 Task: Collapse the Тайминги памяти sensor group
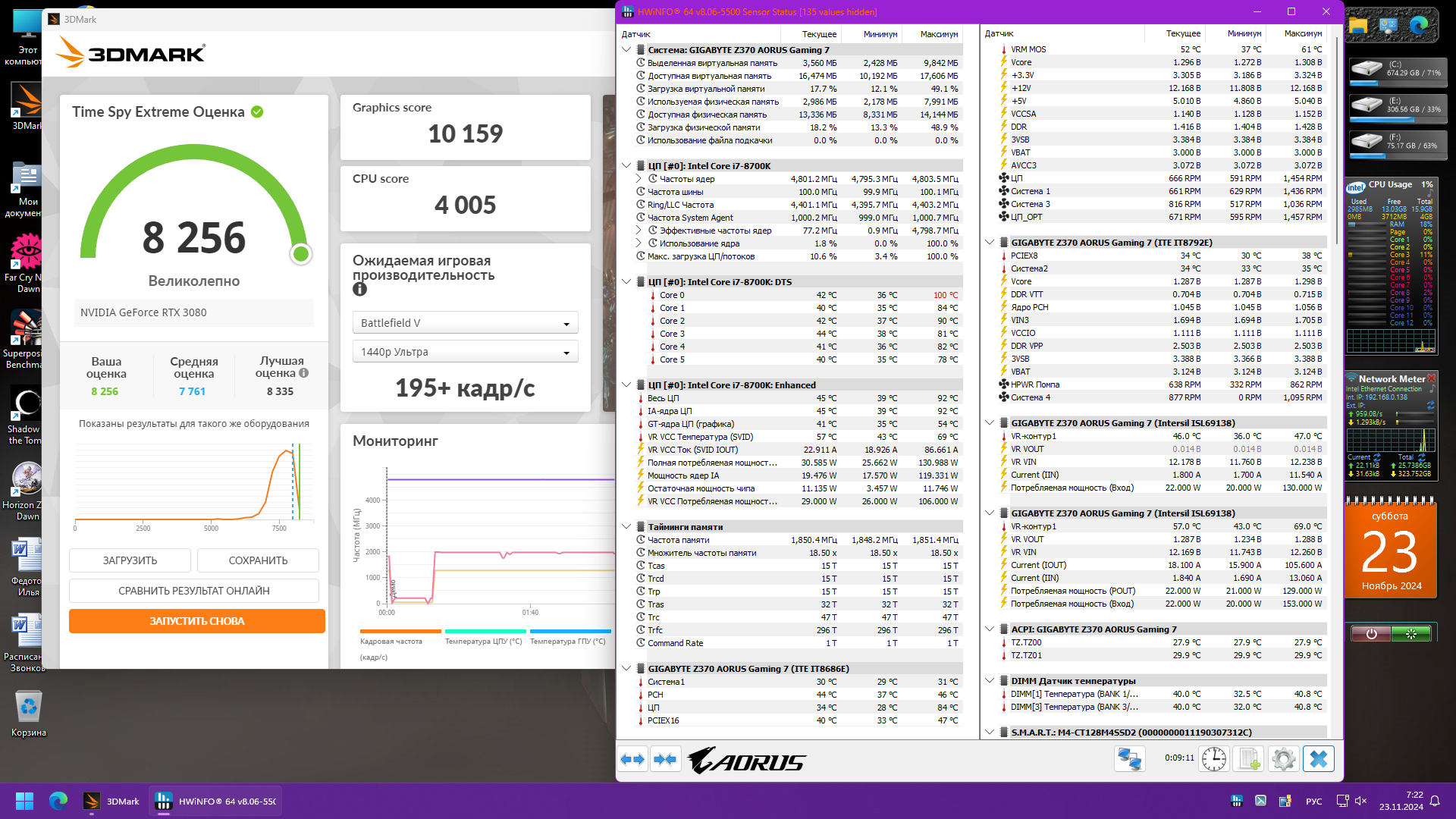626,527
